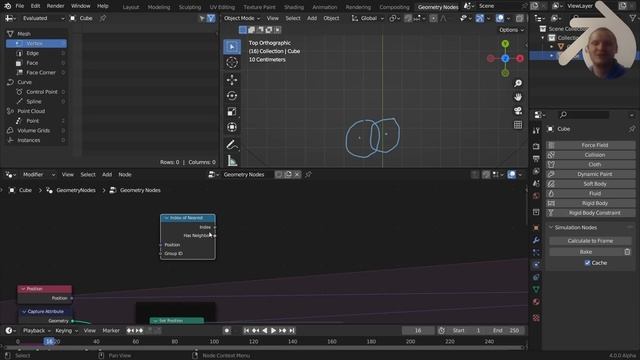
Task: Click the Cloth physics button
Action: (591, 164)
